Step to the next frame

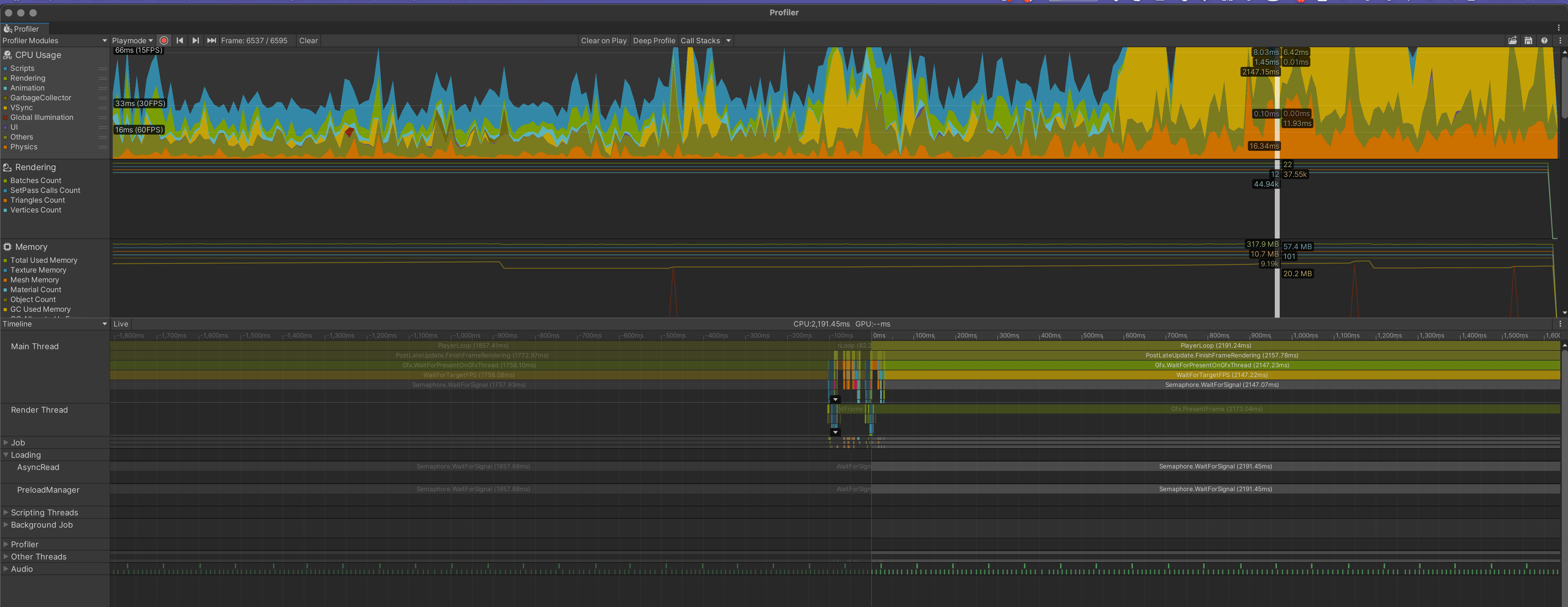[x=195, y=41]
